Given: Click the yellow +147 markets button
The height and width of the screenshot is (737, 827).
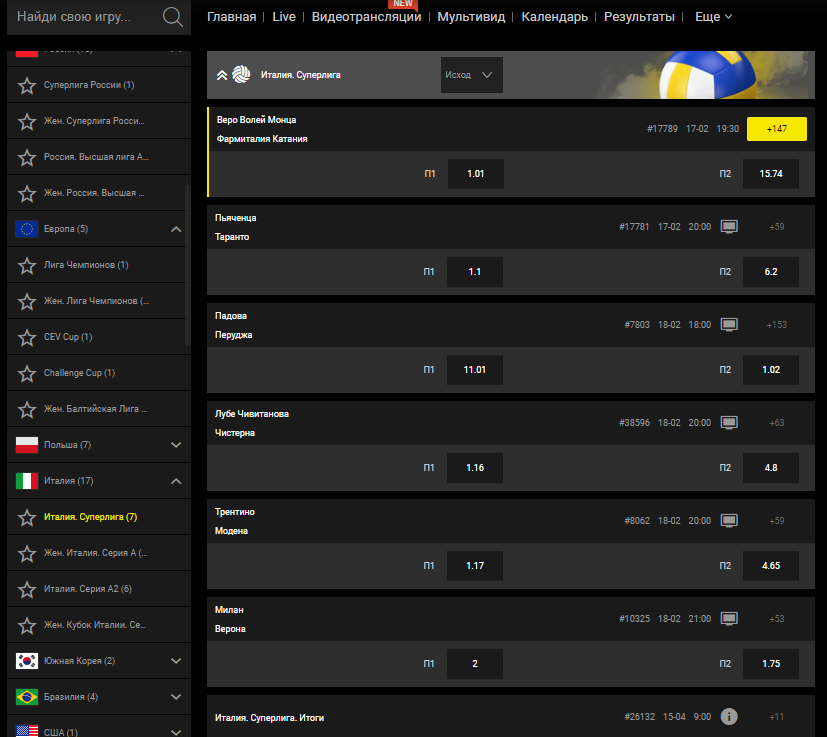Looking at the screenshot, I should (777, 129).
